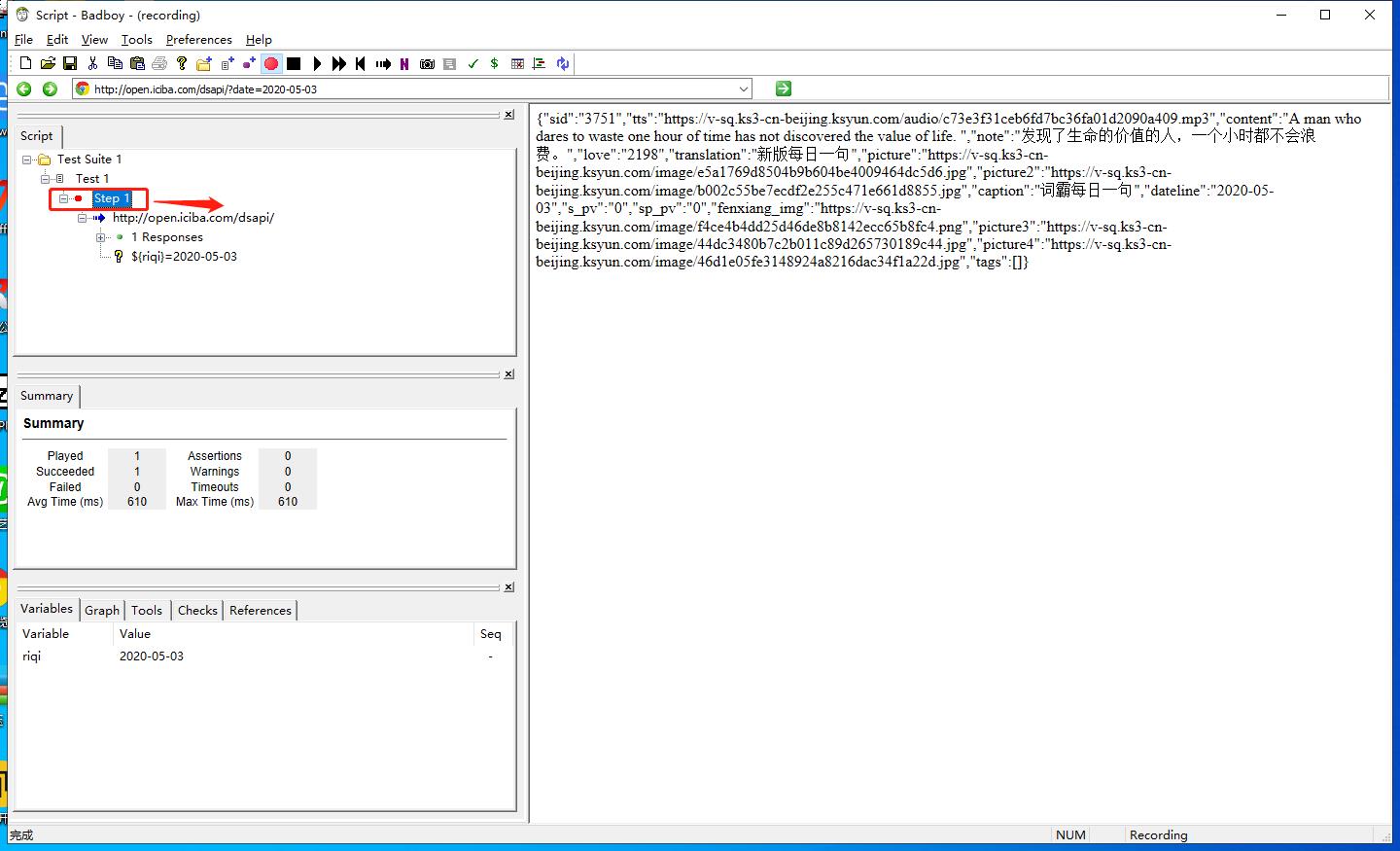The height and width of the screenshot is (851, 1400).
Task: Click the Help question mark toolbar icon
Action: pos(182,63)
